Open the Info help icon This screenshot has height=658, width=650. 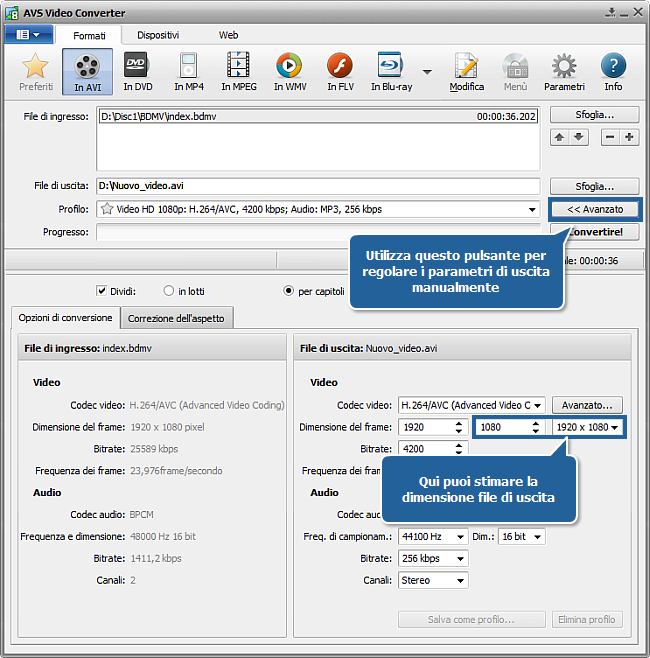(x=613, y=72)
